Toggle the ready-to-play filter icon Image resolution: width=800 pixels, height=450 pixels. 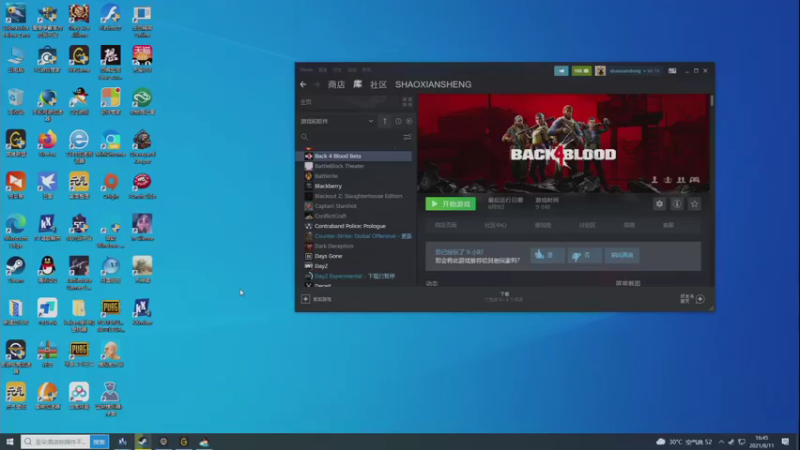409,121
